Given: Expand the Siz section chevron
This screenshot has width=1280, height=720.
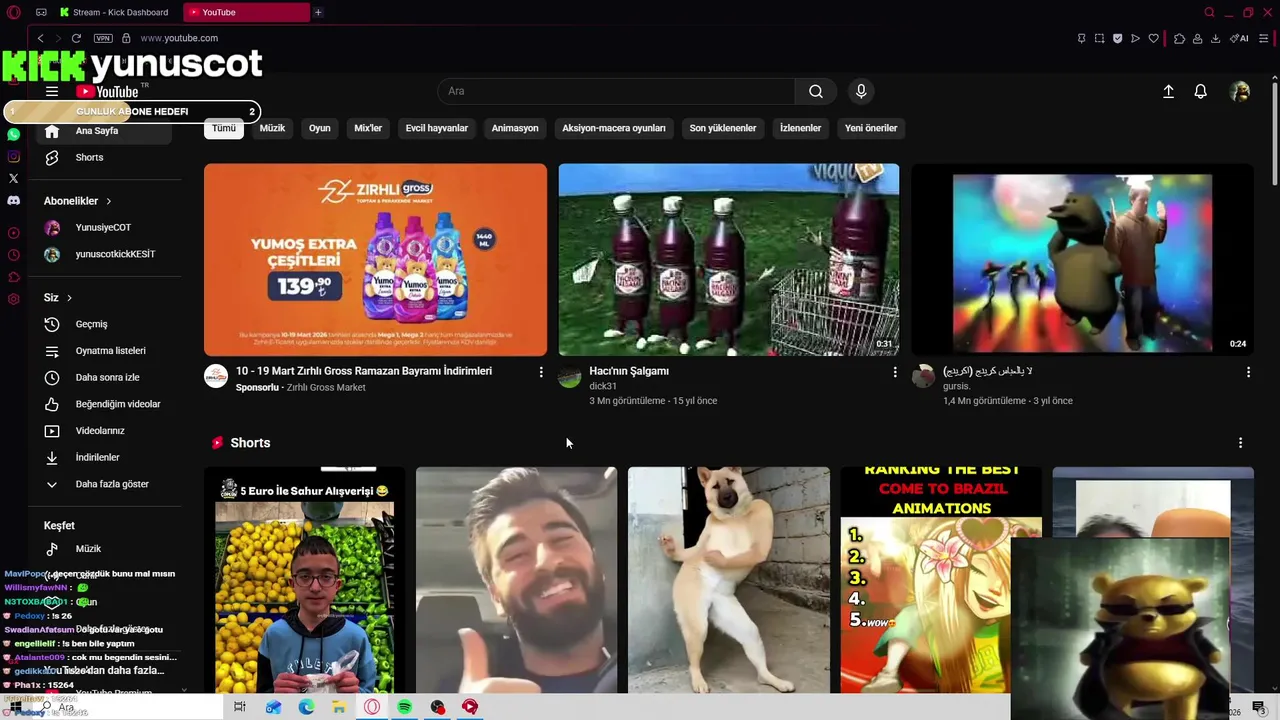Looking at the screenshot, I should point(69,298).
